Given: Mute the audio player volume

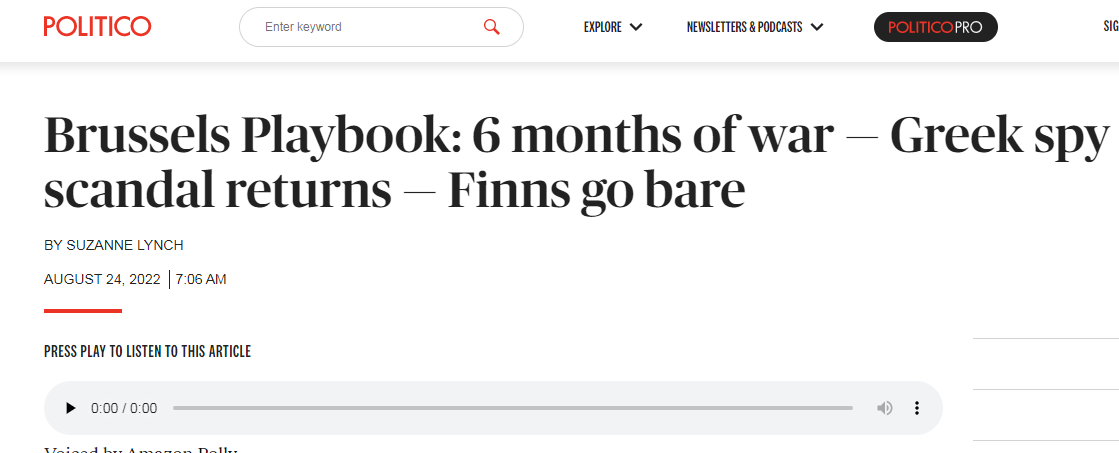Looking at the screenshot, I should pyautogui.click(x=884, y=408).
